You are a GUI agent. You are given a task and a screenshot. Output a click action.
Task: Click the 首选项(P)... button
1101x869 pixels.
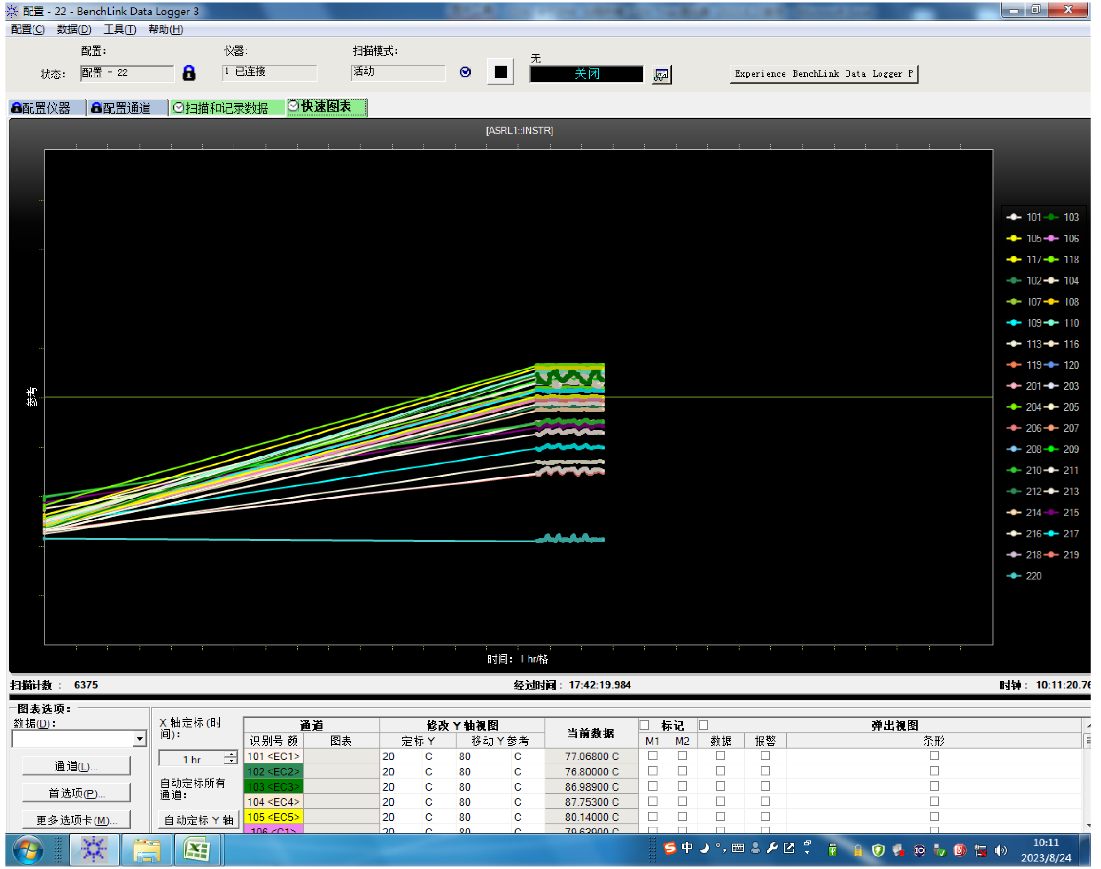point(76,793)
